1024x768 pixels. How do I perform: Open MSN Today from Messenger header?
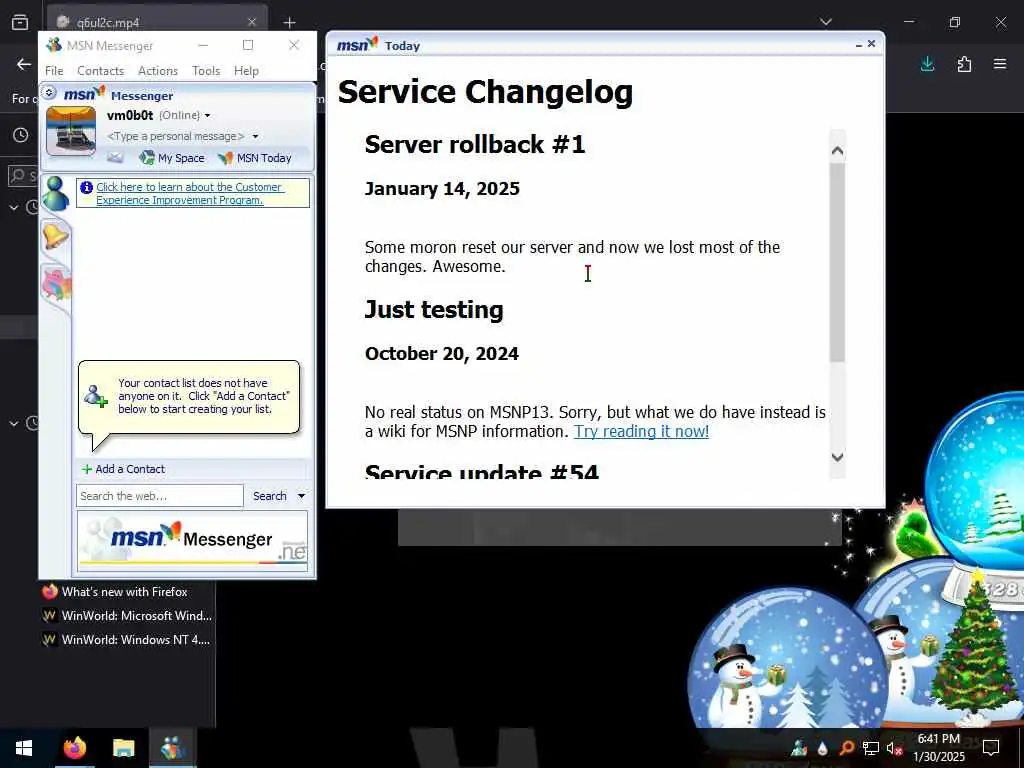tap(255, 157)
